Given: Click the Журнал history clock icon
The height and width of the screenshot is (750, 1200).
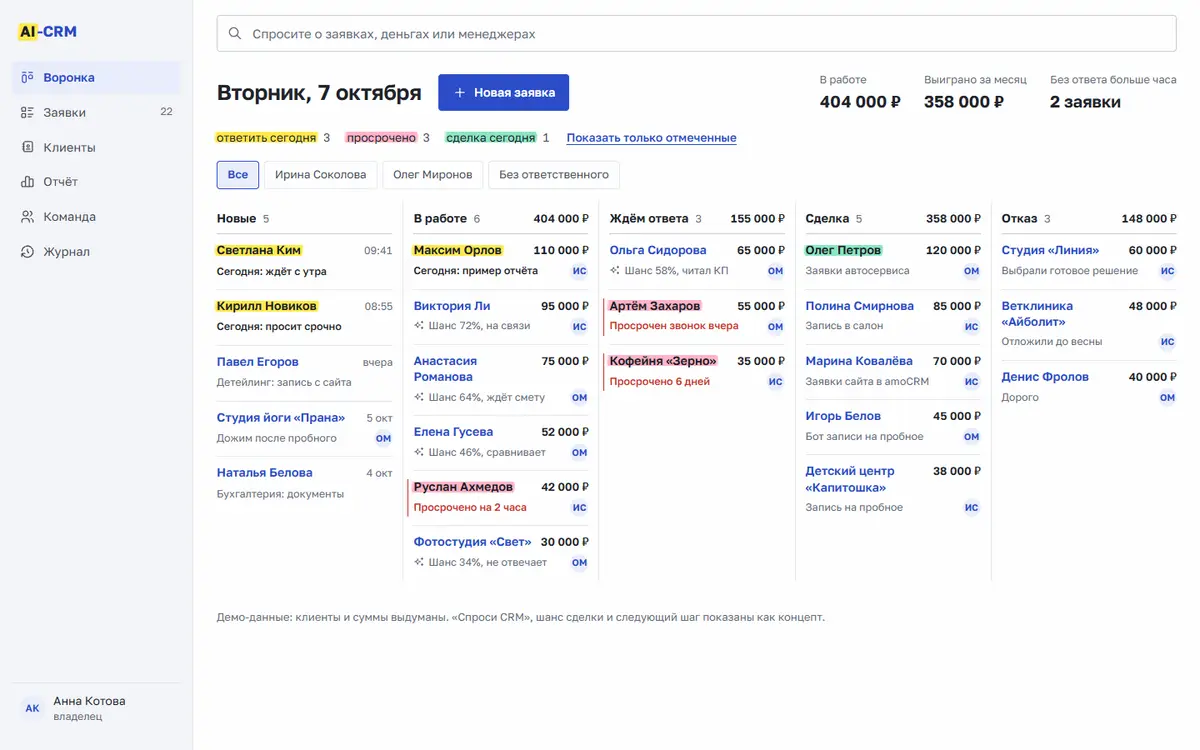Looking at the screenshot, I should click(x=28, y=252).
